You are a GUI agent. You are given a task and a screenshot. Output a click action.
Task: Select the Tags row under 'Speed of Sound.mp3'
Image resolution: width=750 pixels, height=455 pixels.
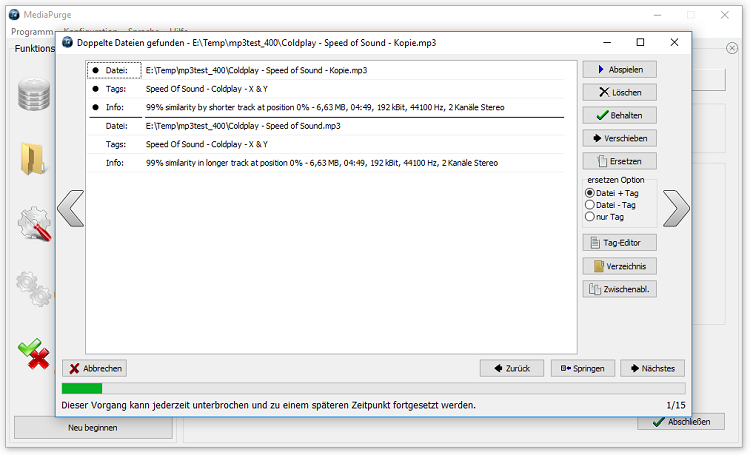pos(325,144)
